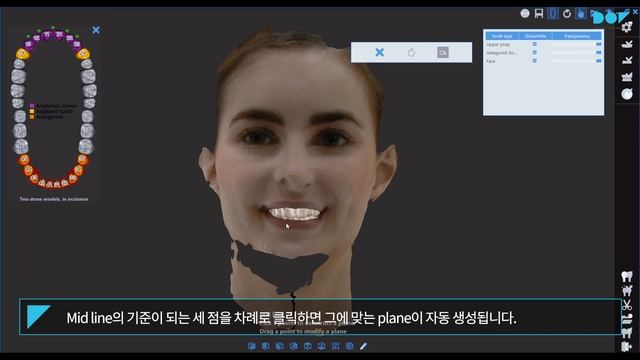This screenshot has height=360, width=640.
Task: Click the save disk icon in top toolbar
Action: click(x=539, y=13)
